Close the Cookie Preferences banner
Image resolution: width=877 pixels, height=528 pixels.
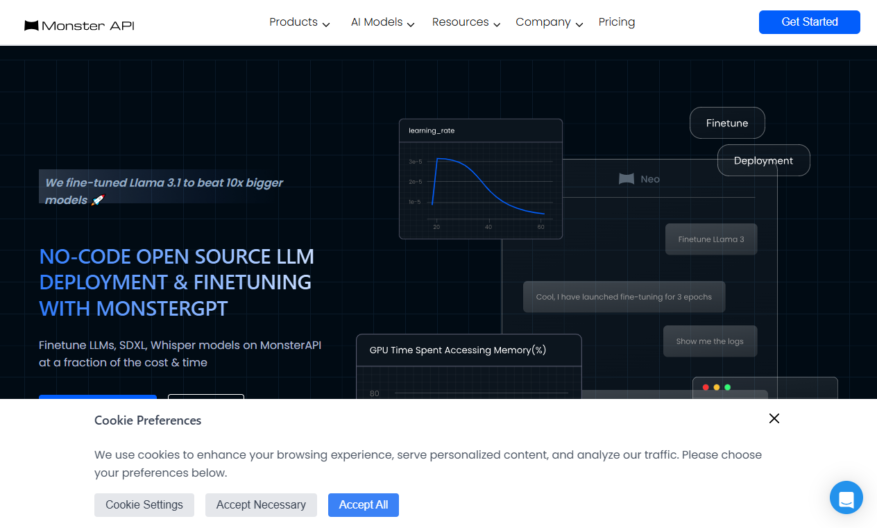(x=774, y=418)
